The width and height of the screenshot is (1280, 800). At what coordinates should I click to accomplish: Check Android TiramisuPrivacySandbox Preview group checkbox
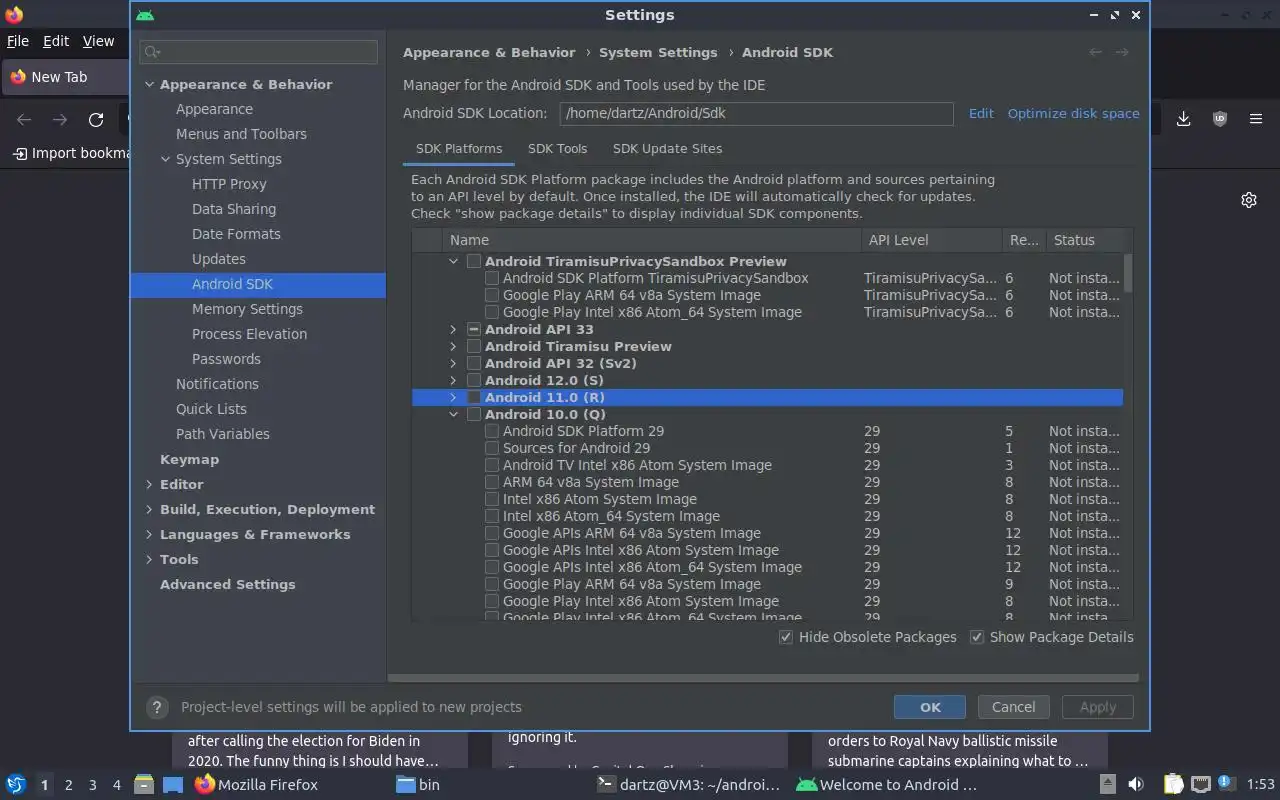point(474,262)
